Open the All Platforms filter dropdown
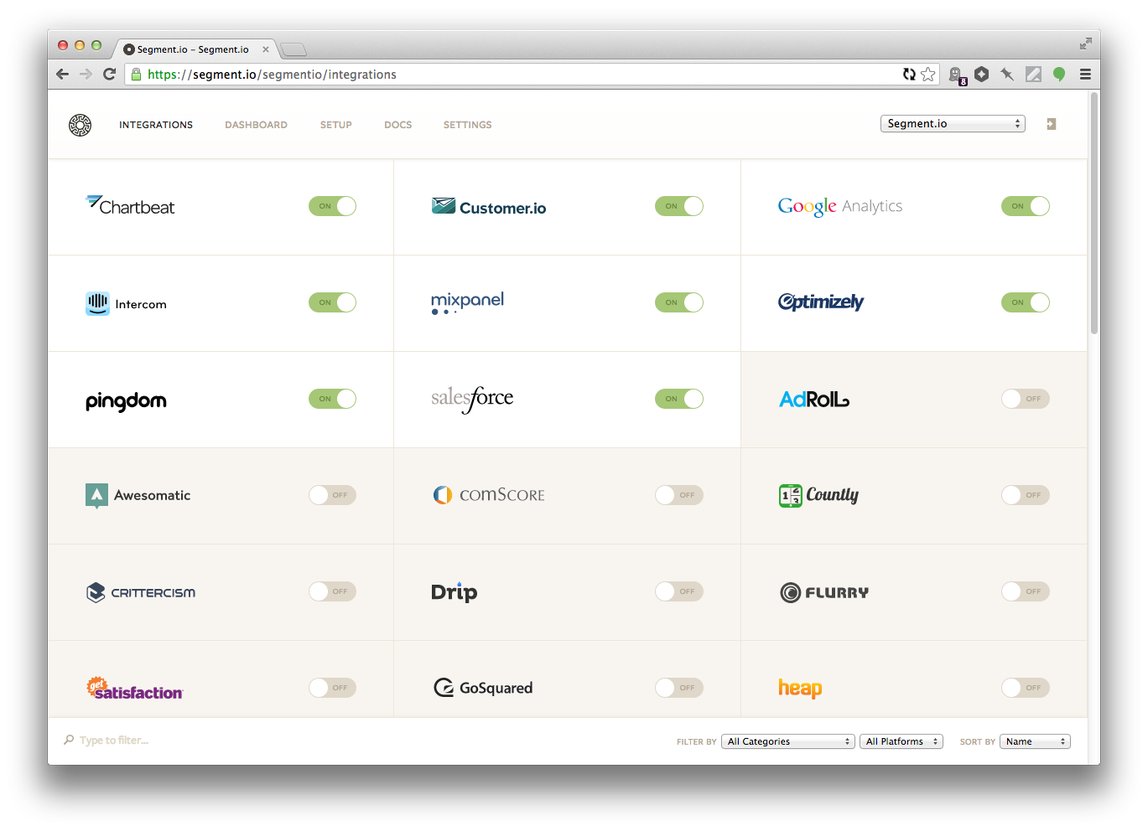This screenshot has width=1148, height=831. pos(901,742)
